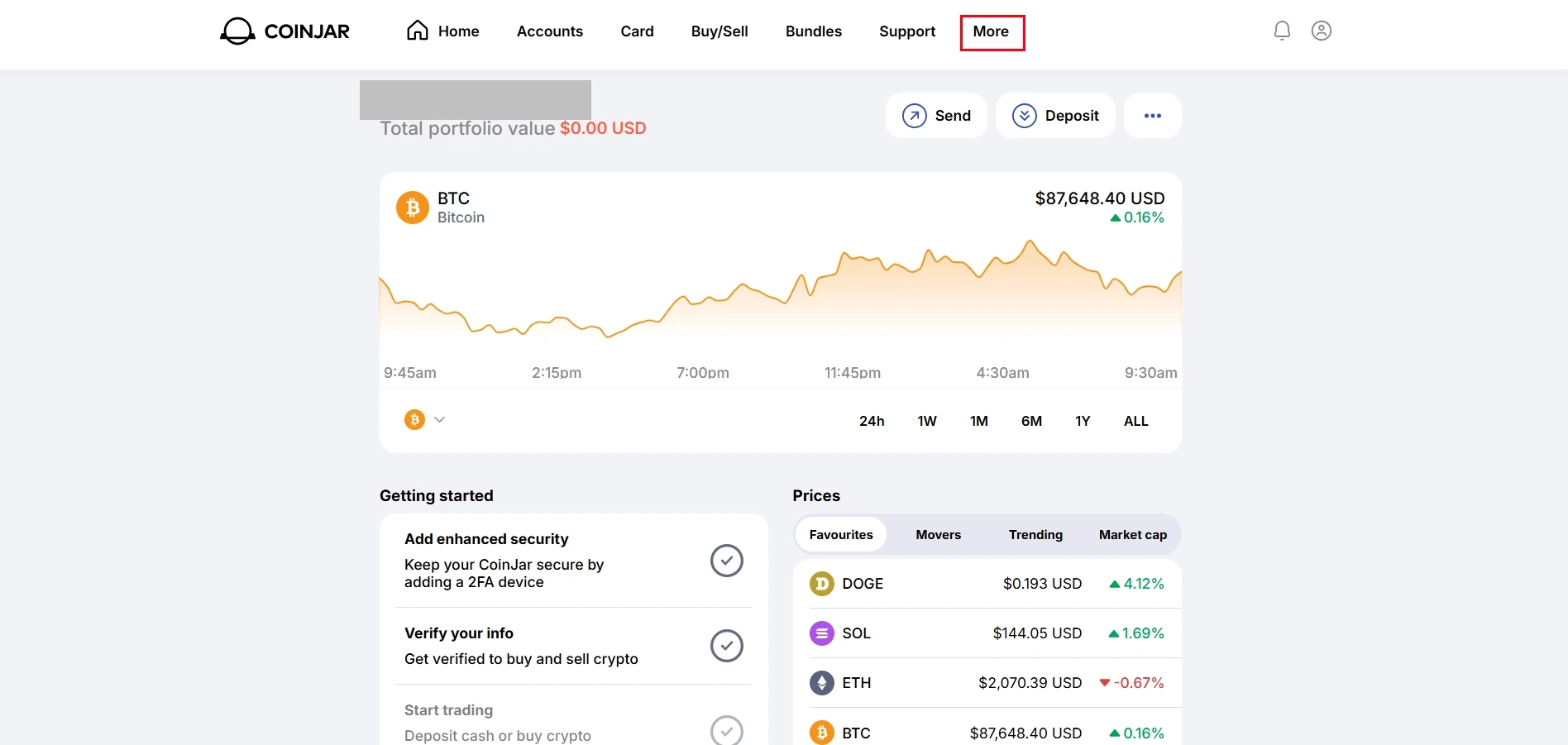Open Add enhanced security step
This screenshot has width=1568, height=745.
pyautogui.click(x=574, y=561)
